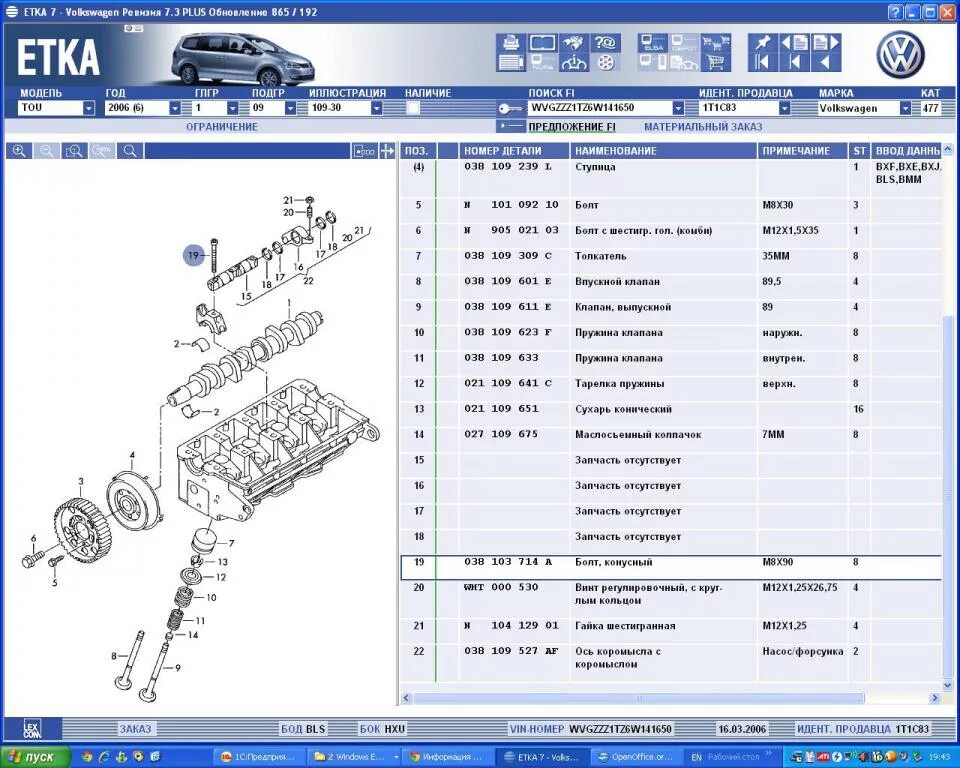
Task: Click the LexCom logo at bottom left
Action: pos(32,729)
